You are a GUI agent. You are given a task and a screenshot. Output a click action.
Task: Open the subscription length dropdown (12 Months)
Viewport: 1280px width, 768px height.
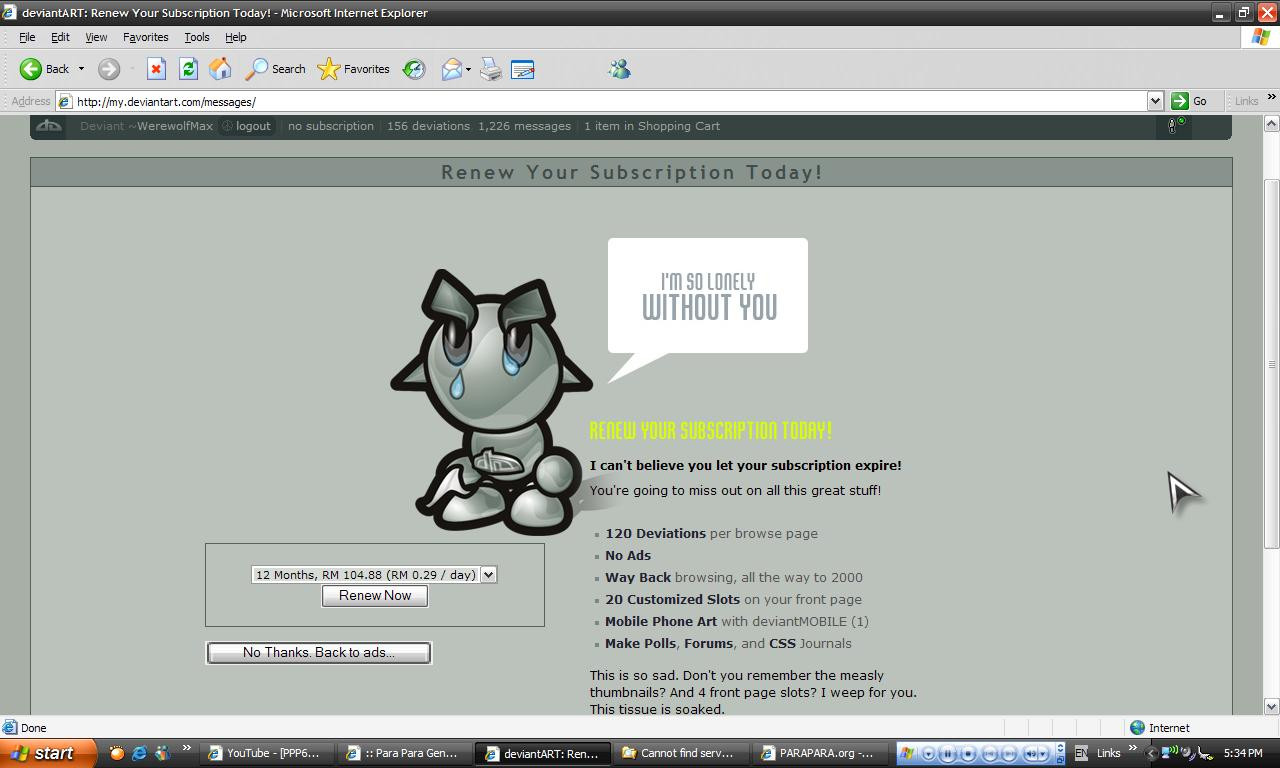pos(374,574)
